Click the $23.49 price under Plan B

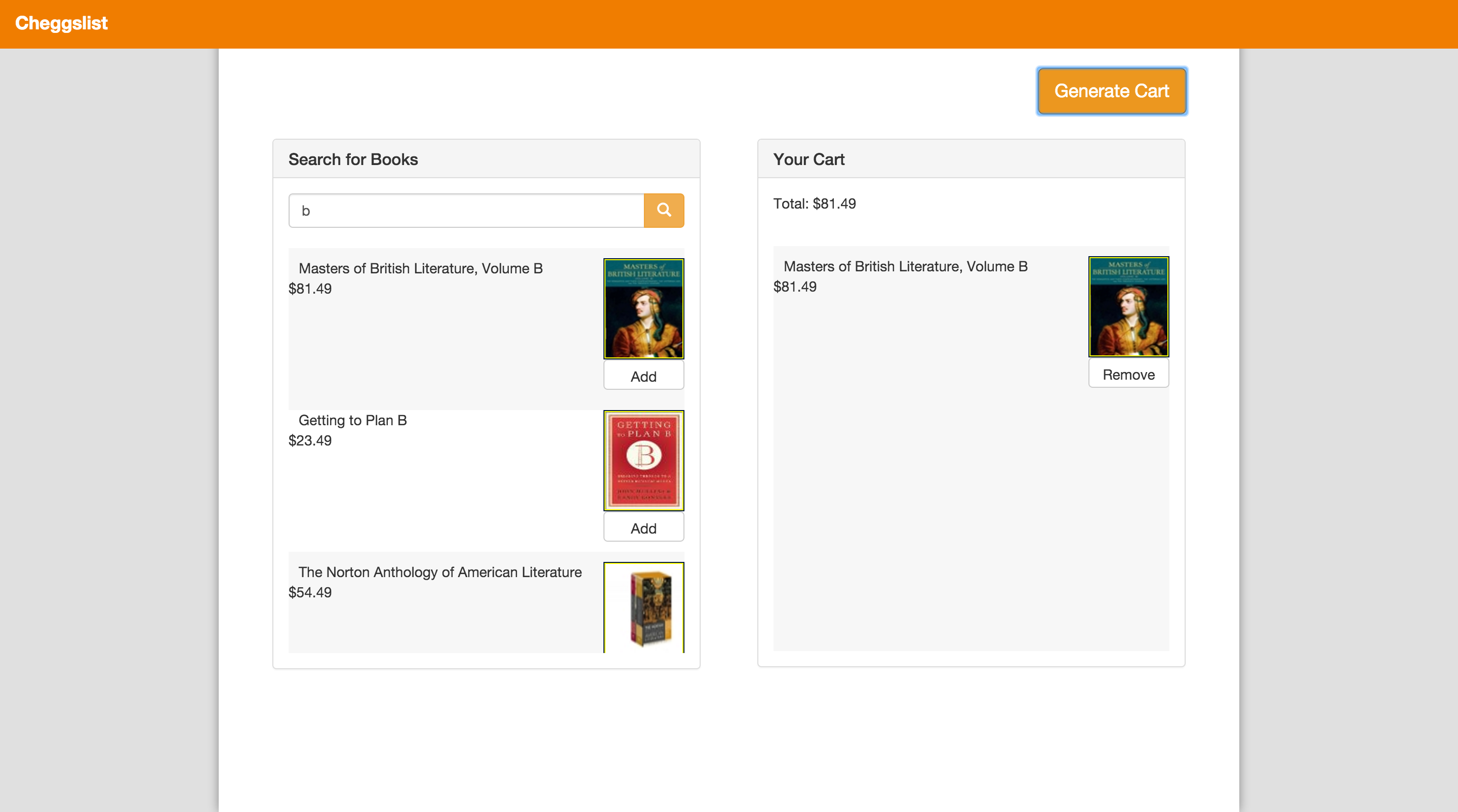point(310,440)
